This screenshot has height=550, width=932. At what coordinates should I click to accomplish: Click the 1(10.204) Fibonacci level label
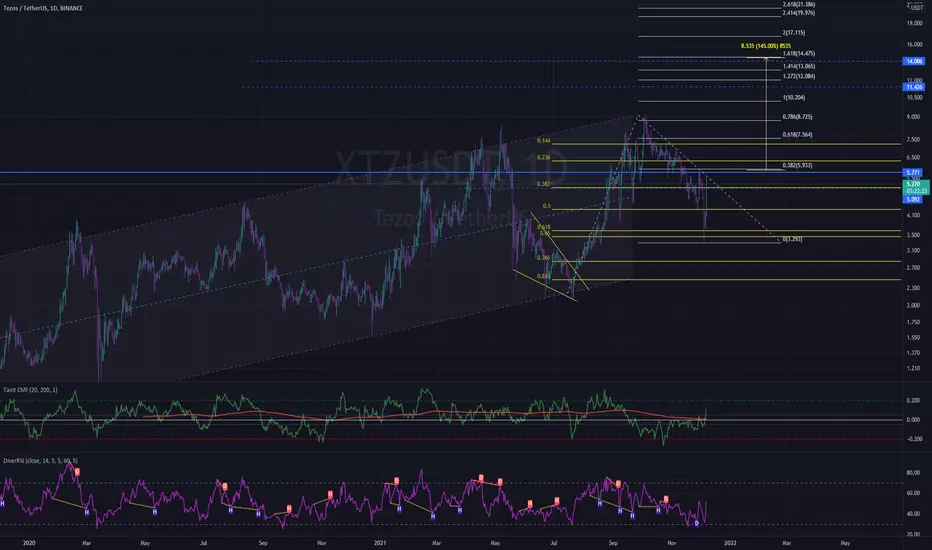[794, 98]
